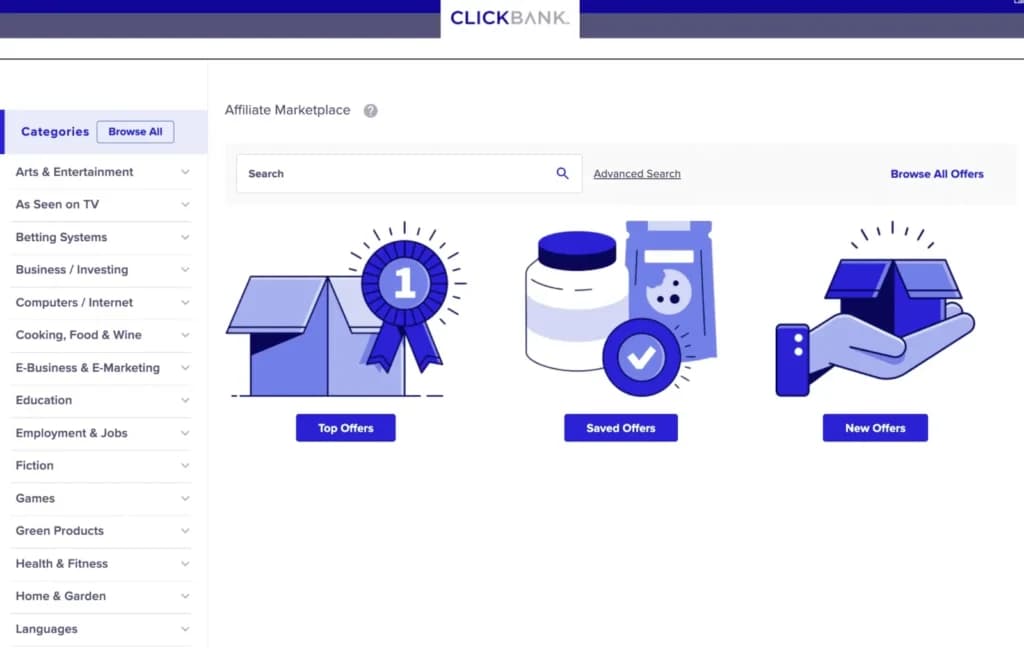1024x648 pixels.
Task: Expand Cooking, Food & Wine chevron
Action: [x=185, y=335]
